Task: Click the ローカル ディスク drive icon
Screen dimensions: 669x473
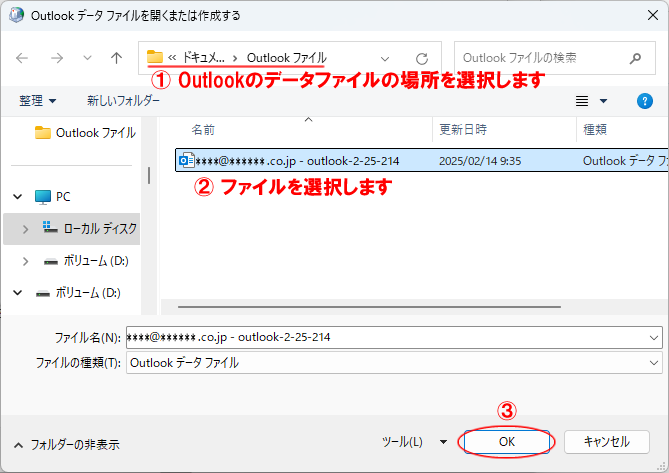Action: point(50,227)
